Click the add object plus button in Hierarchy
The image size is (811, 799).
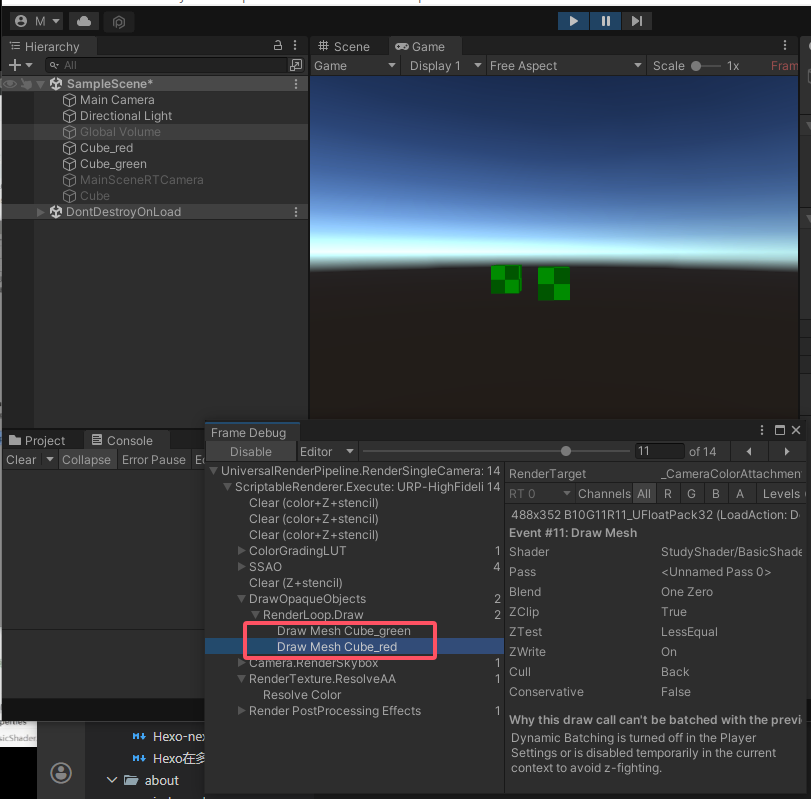[14, 65]
